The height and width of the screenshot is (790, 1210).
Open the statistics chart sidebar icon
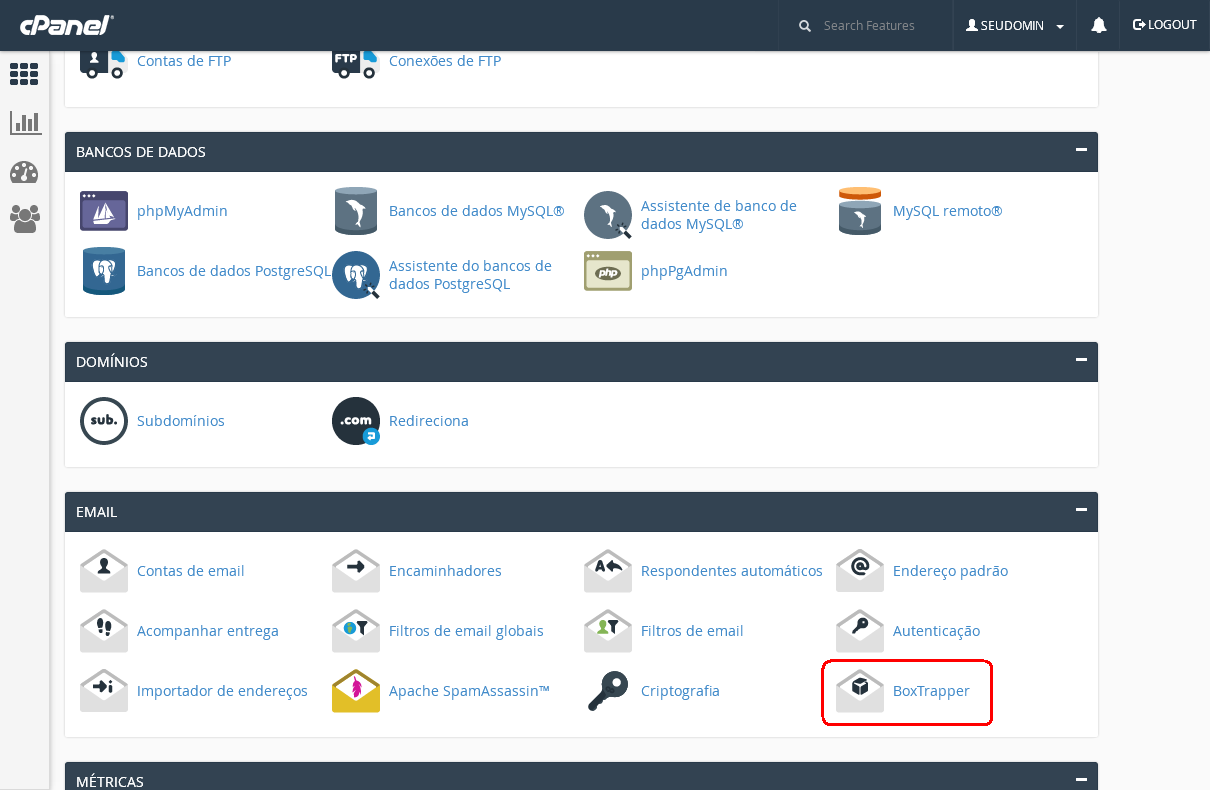[24, 122]
